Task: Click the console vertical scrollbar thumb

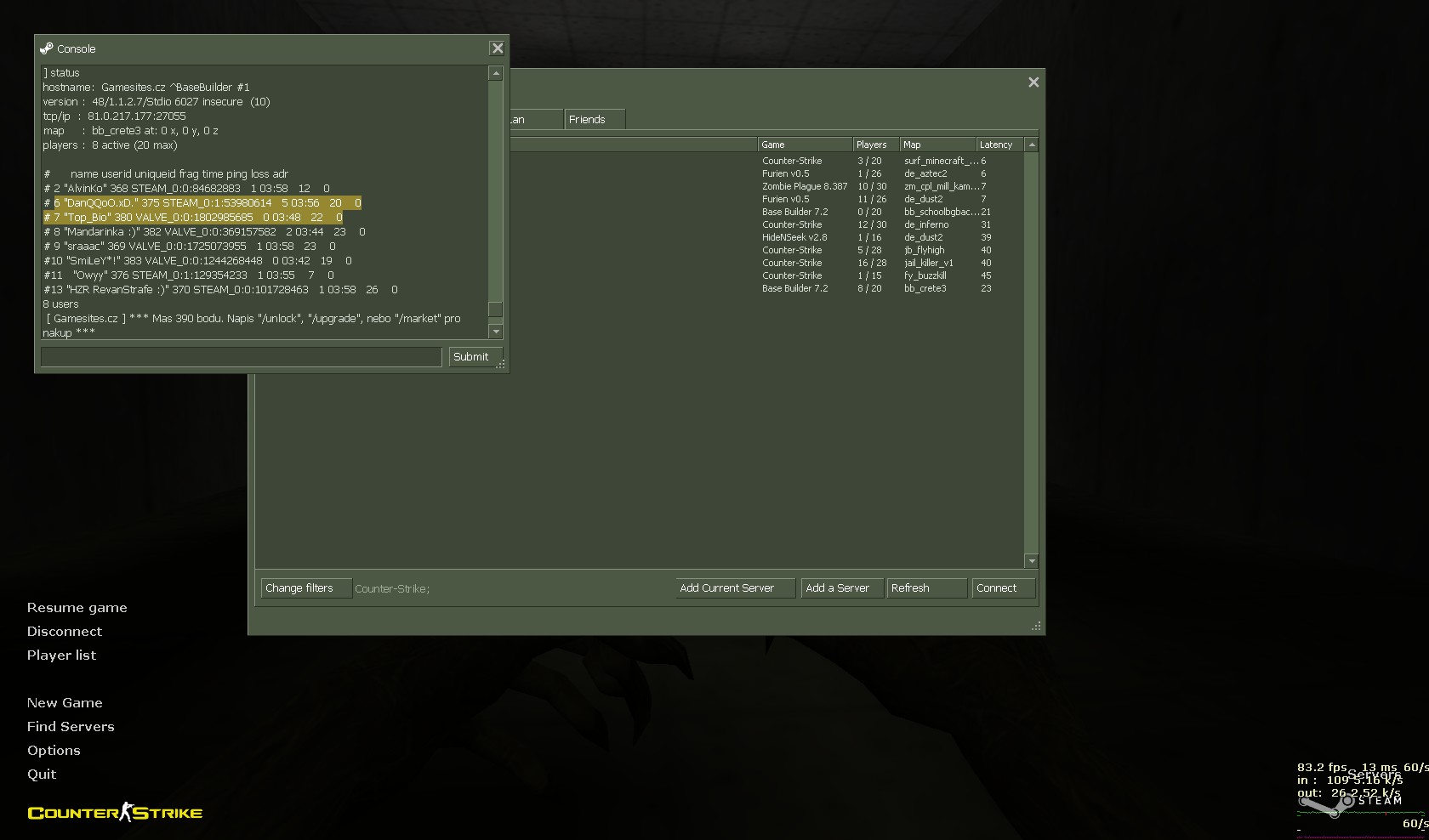Action: click(496, 309)
